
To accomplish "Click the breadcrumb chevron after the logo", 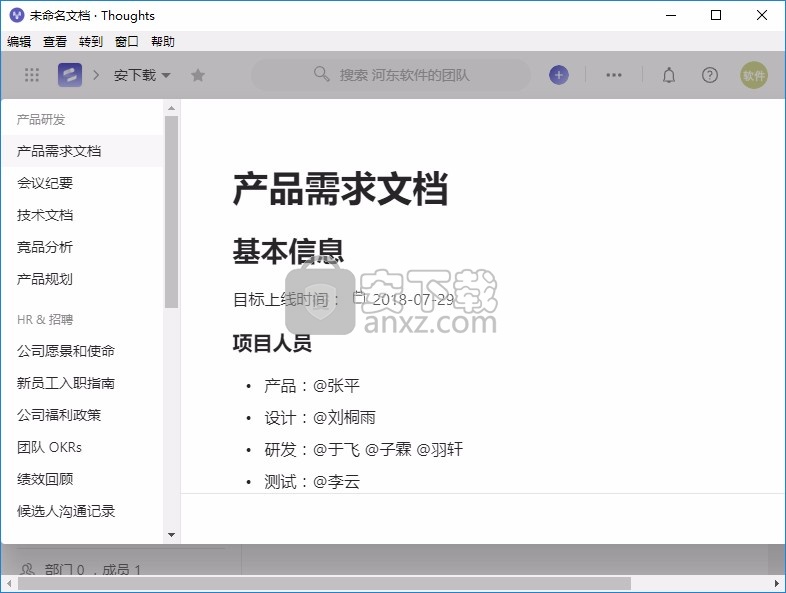I will click(x=96, y=75).
